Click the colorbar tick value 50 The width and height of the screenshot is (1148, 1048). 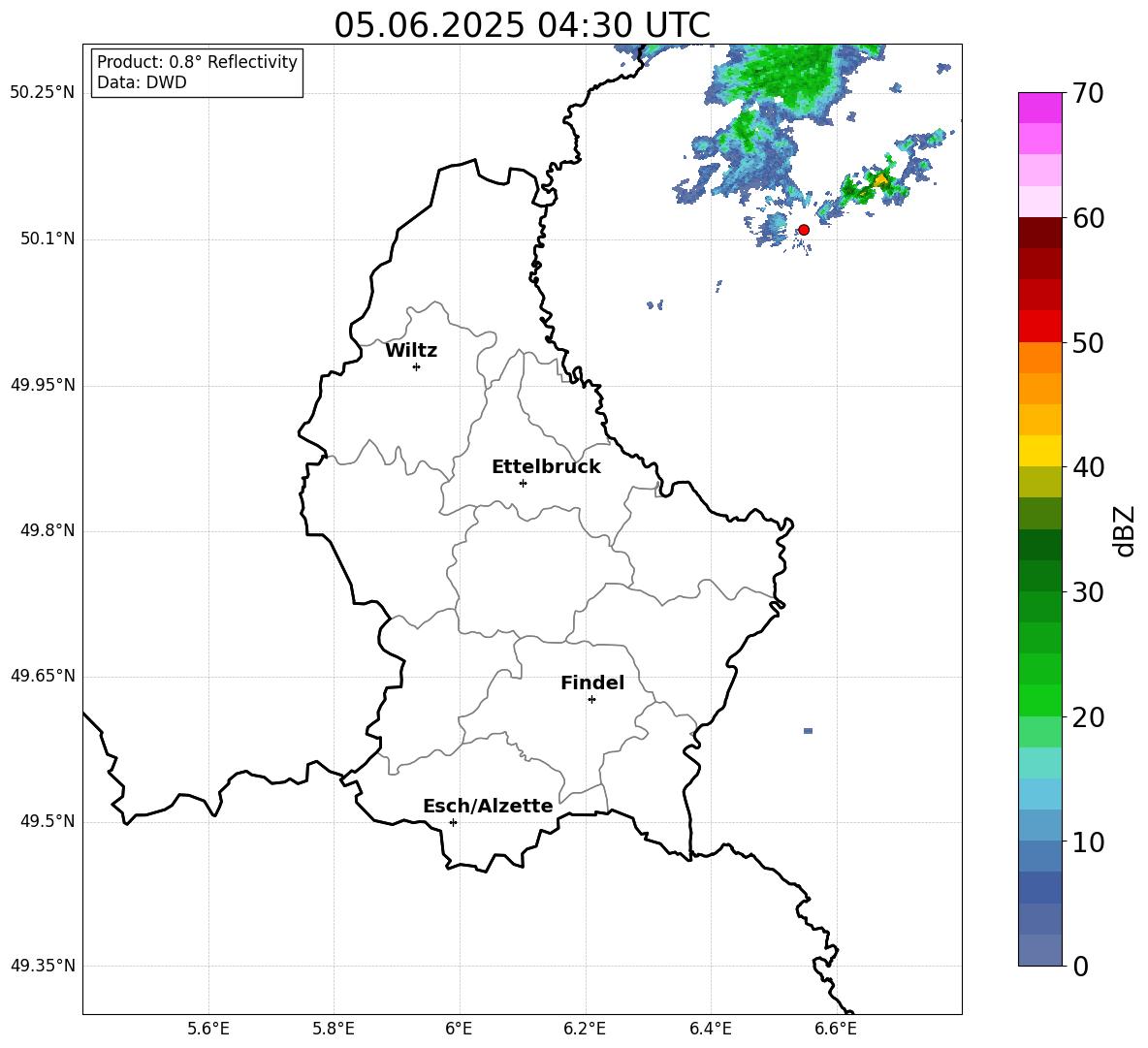click(1088, 342)
